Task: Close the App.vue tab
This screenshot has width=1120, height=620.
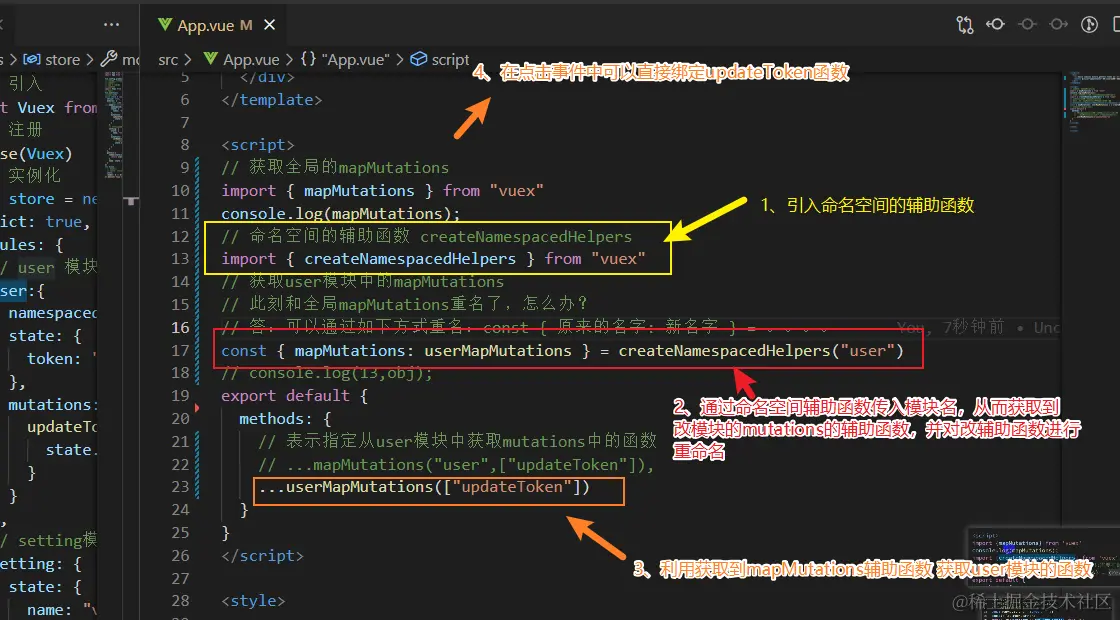Action: click(x=269, y=25)
